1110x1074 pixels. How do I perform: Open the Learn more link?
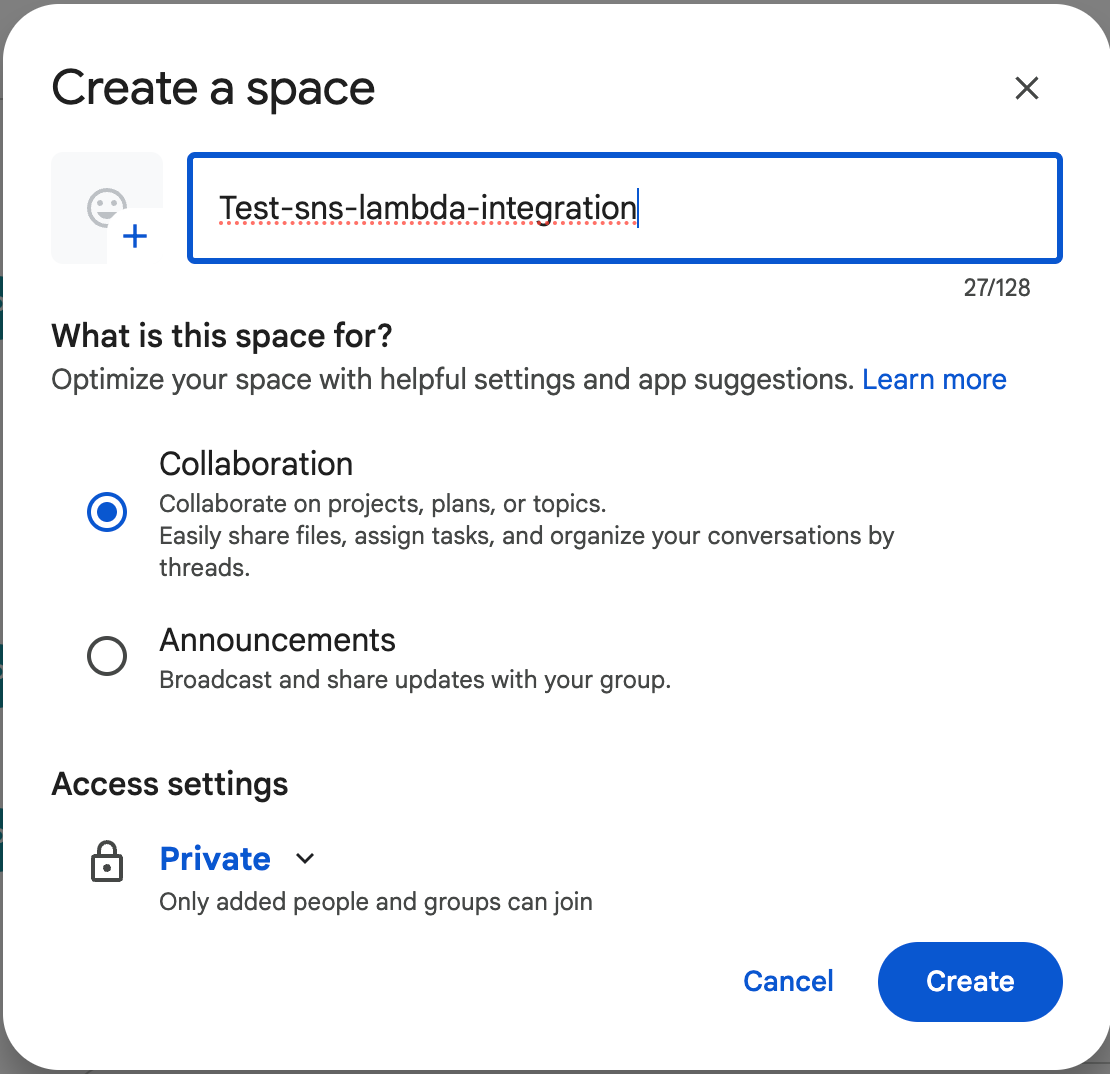pos(934,379)
